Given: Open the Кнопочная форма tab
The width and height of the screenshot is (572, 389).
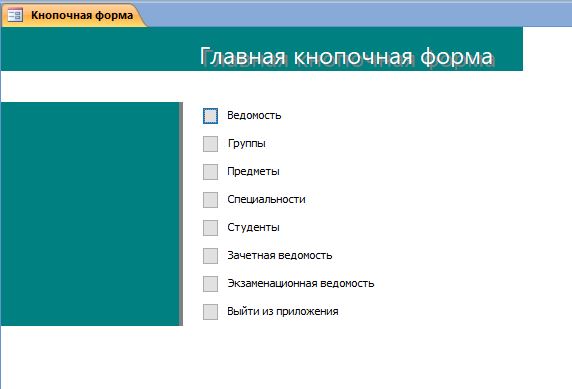Looking at the screenshot, I should tap(73, 15).
